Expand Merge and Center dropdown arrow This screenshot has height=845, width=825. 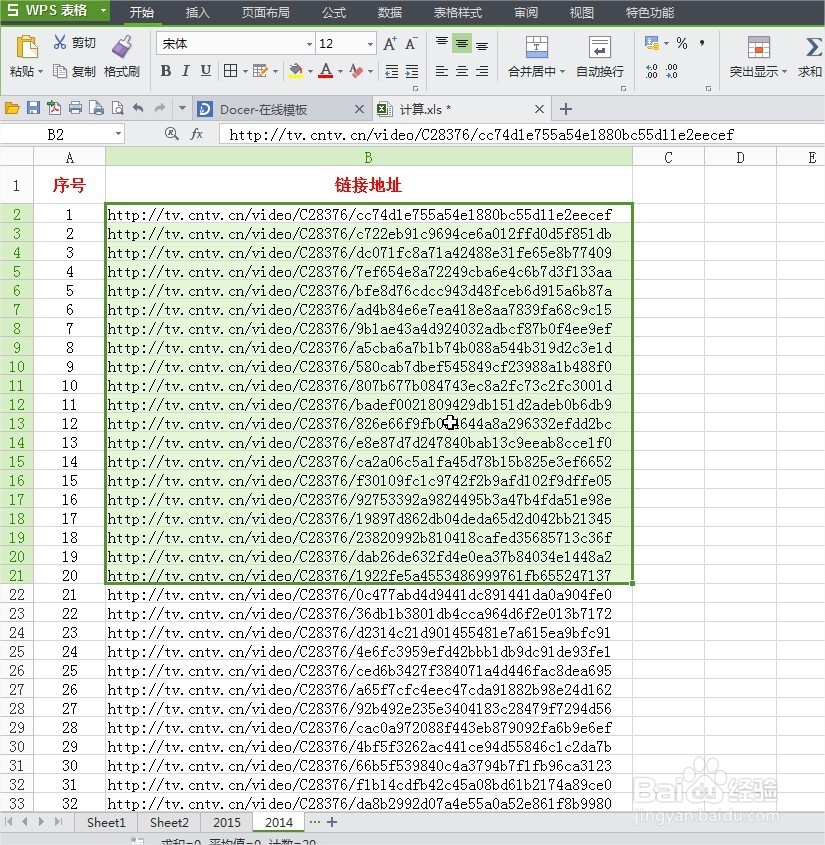point(563,72)
